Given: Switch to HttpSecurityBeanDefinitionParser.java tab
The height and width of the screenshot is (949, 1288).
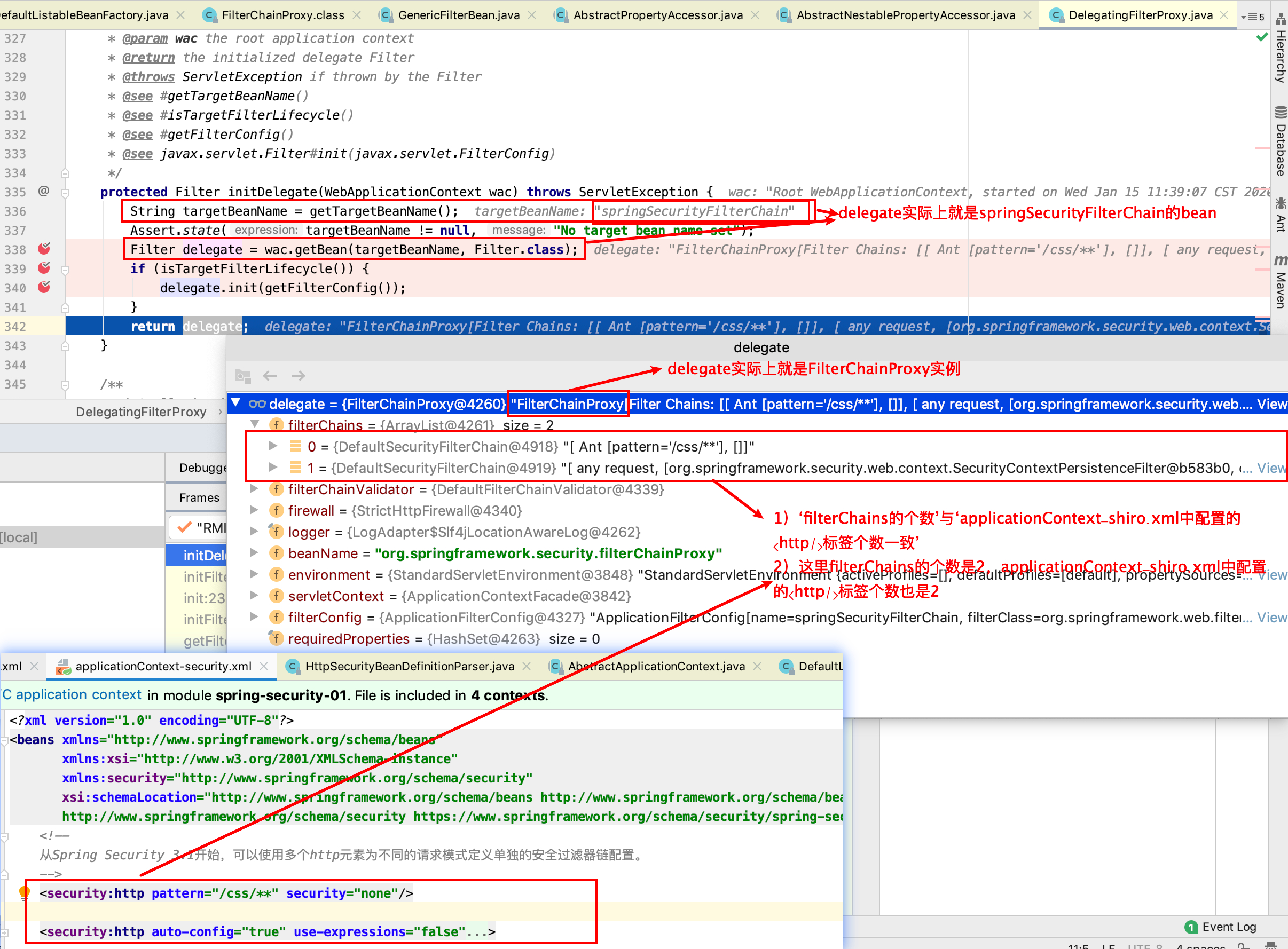Looking at the screenshot, I should (409, 666).
